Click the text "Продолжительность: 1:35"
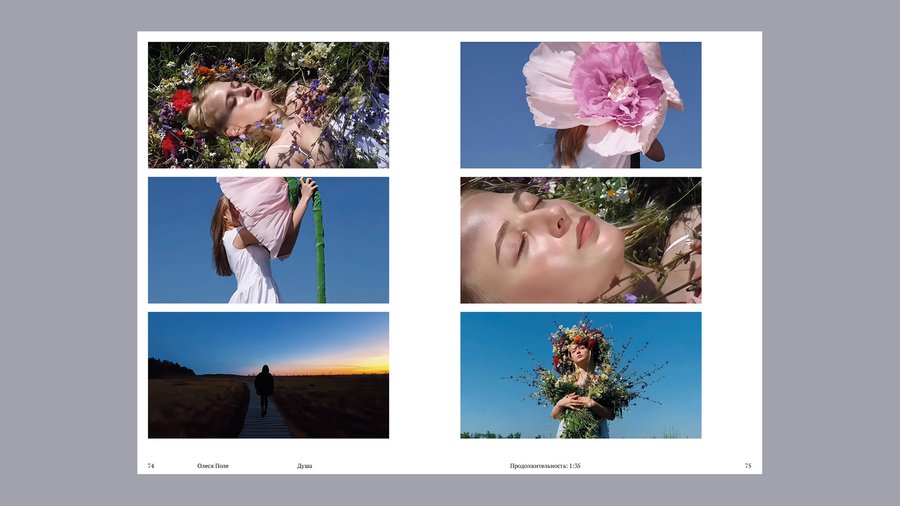The image size is (900, 506). coord(545,466)
